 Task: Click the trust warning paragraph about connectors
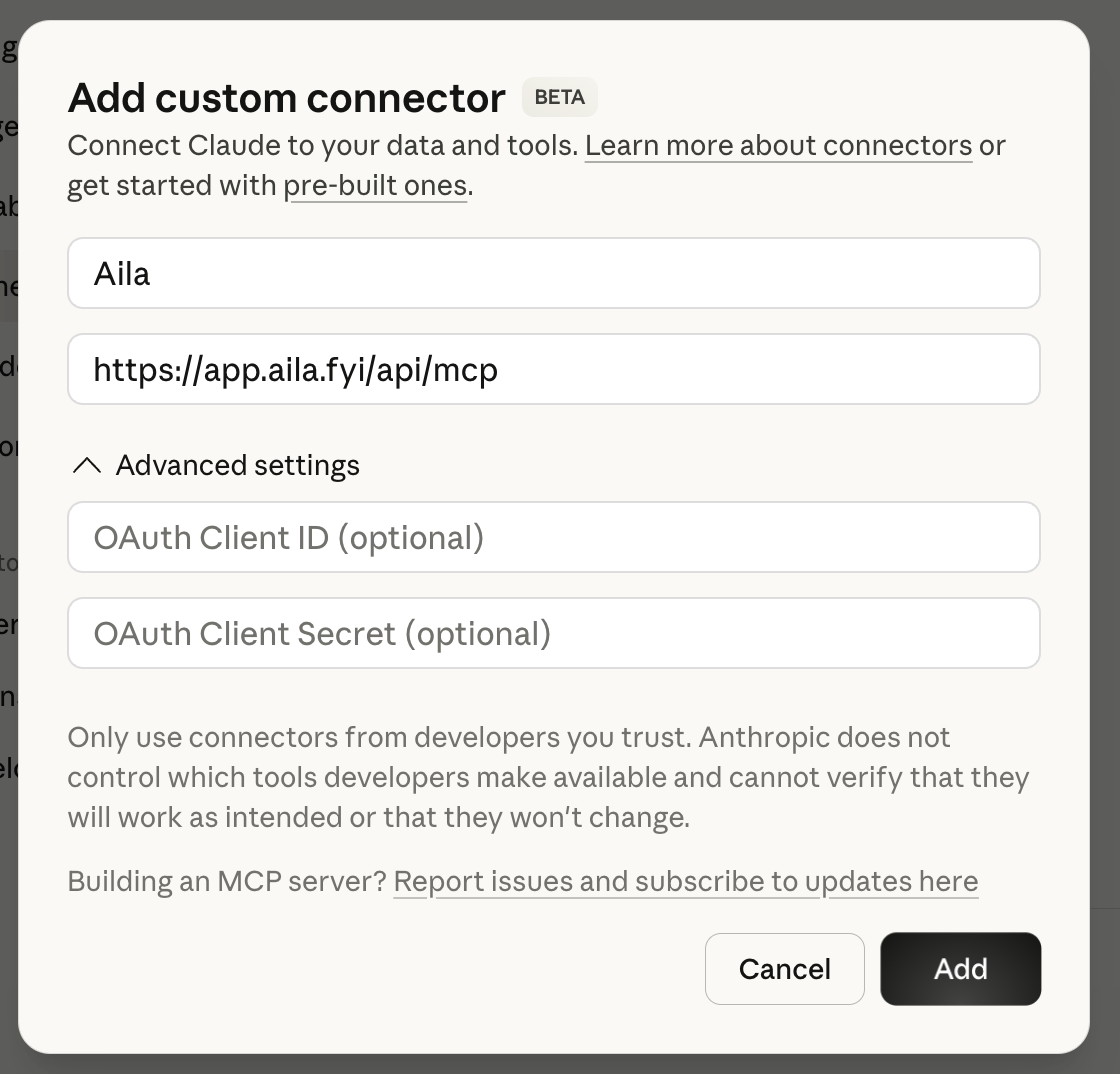point(548,777)
